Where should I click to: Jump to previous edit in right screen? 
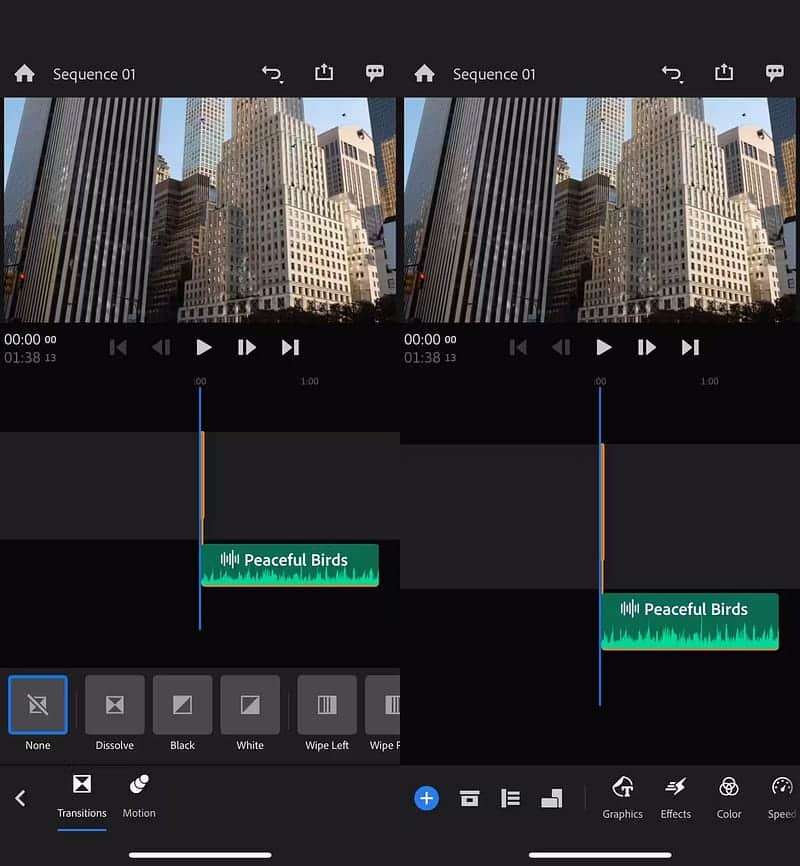pyautogui.click(x=518, y=347)
